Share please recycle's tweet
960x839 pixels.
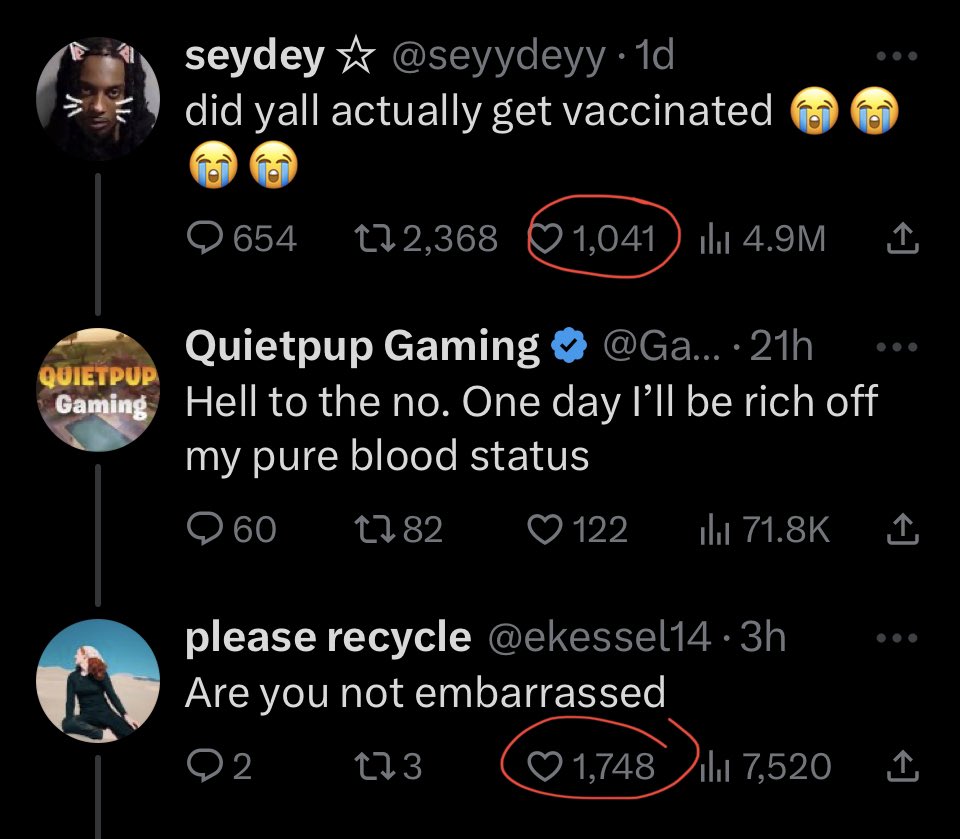coord(903,766)
